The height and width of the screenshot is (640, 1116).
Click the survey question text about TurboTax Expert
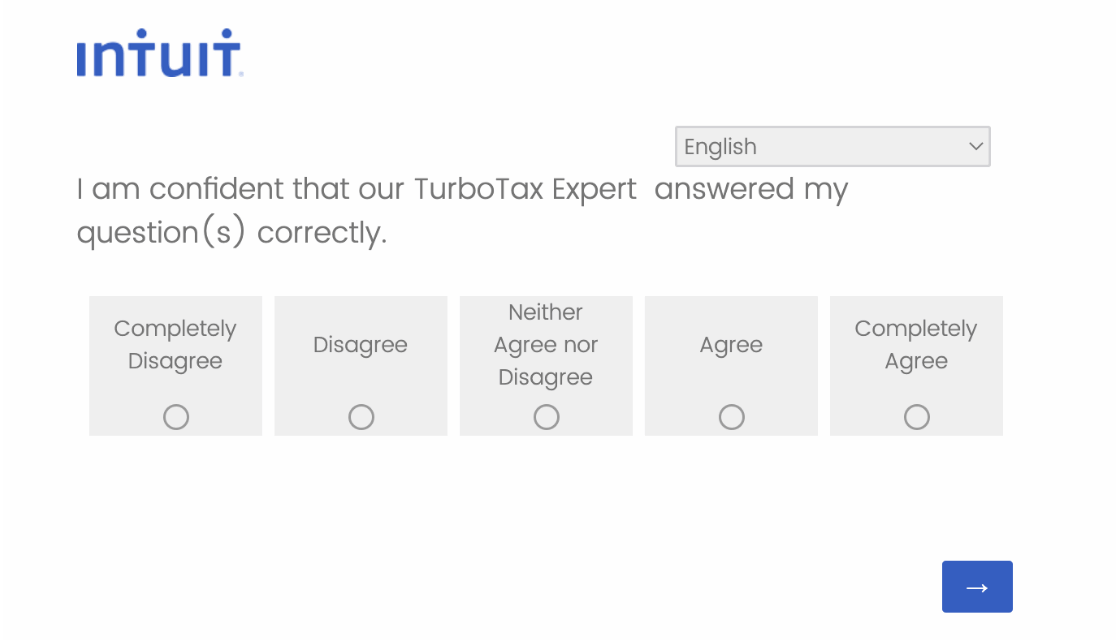[x=461, y=211]
